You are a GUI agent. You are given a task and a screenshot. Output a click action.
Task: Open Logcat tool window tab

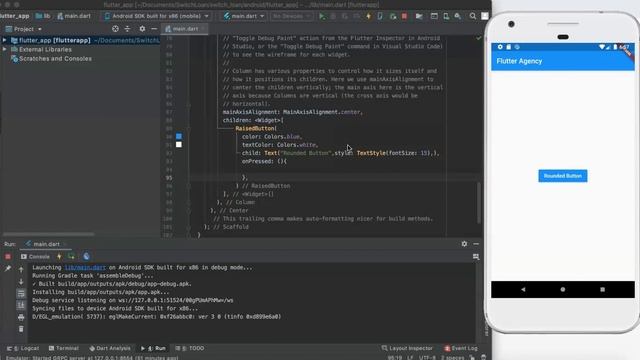[23, 348]
